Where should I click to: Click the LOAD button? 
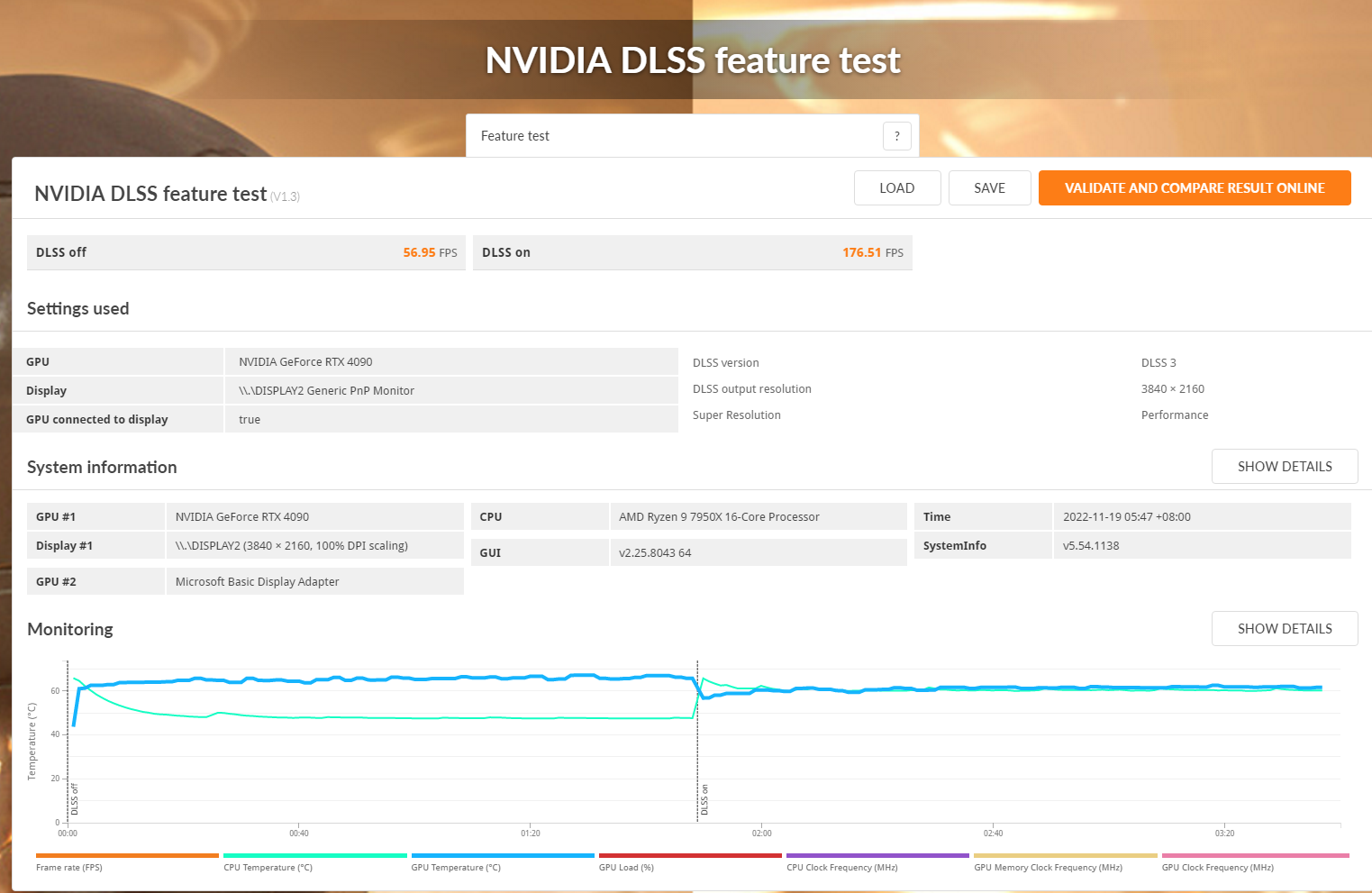coord(897,188)
